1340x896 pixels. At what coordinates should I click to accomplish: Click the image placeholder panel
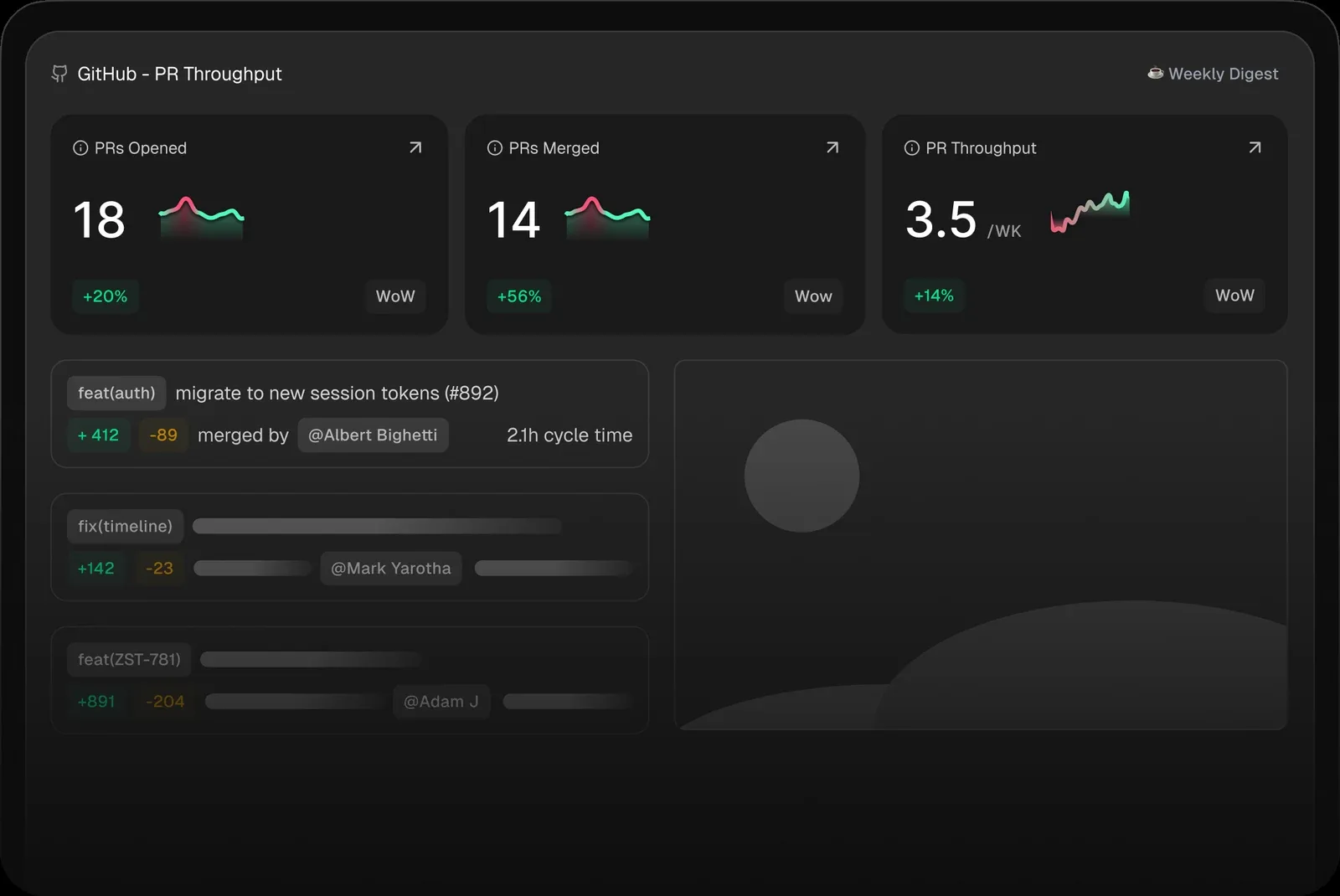coord(981,545)
